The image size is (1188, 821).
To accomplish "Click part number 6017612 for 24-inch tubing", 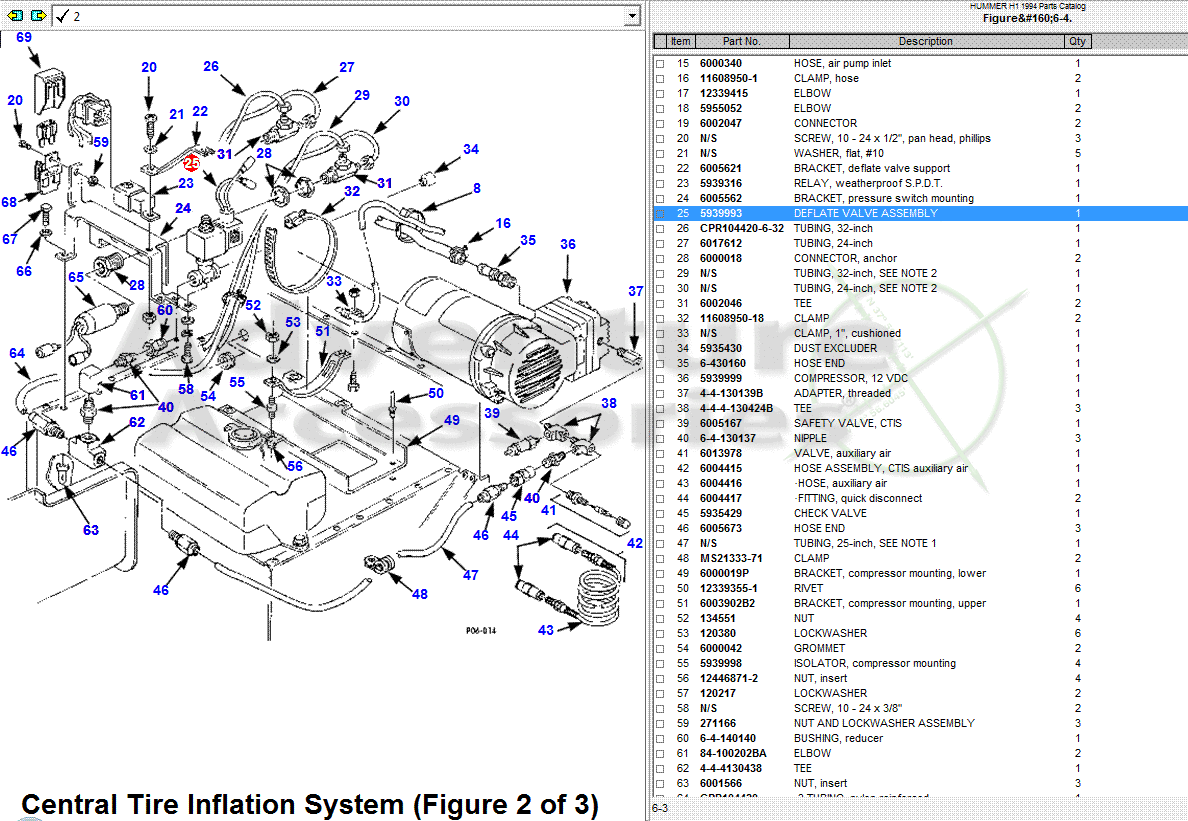I will [x=721, y=244].
